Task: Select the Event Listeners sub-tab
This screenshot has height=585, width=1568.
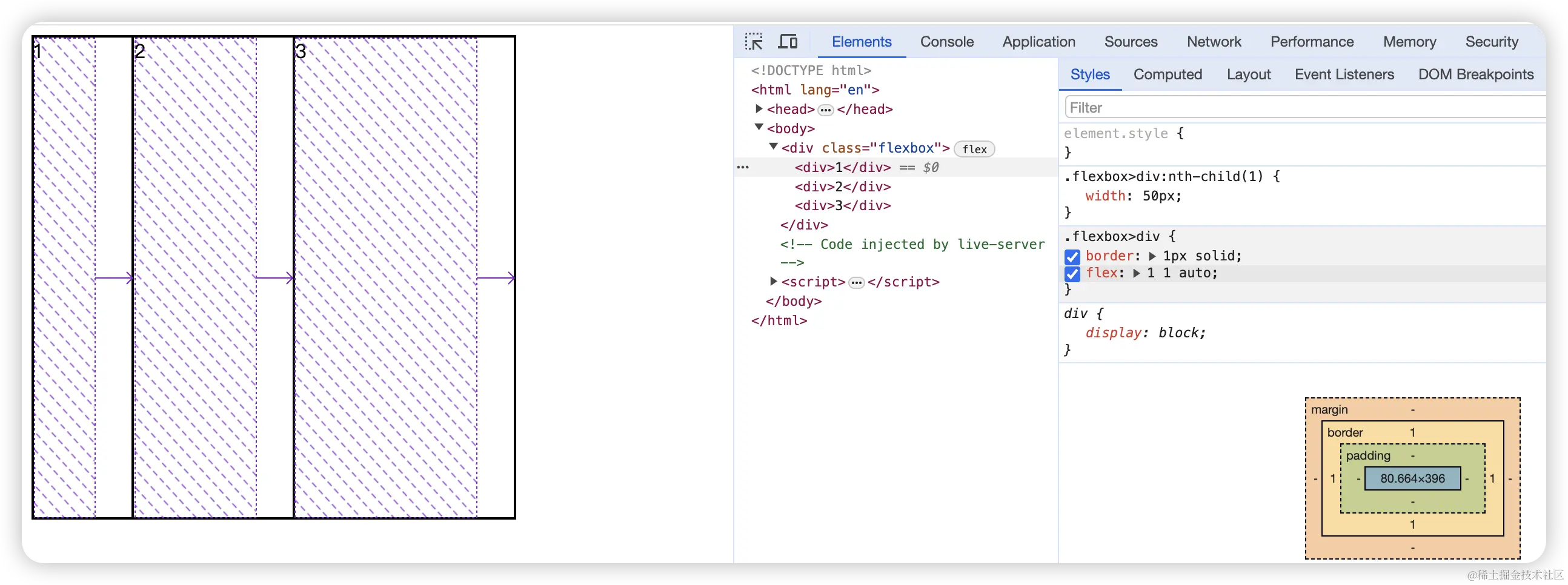Action: point(1344,75)
